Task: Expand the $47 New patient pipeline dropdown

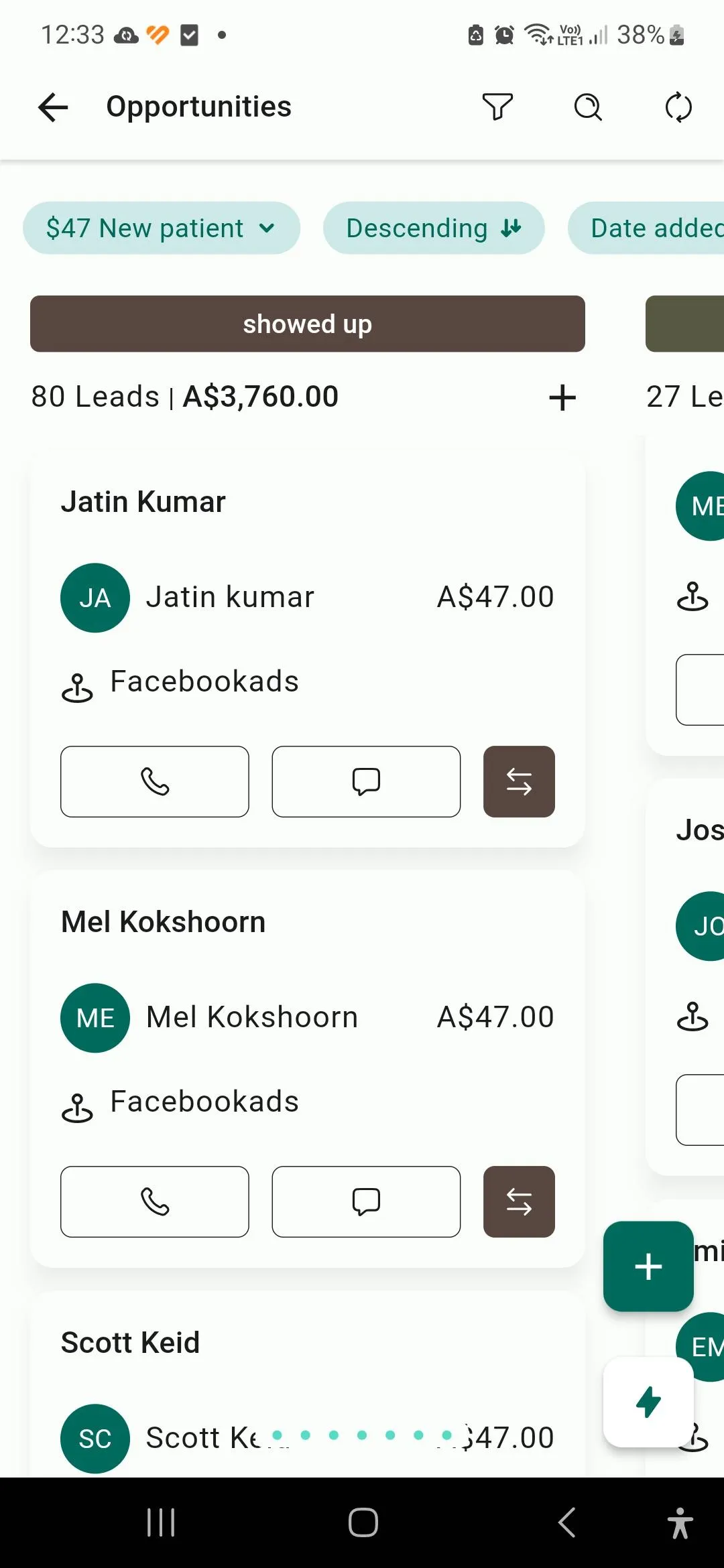Action: pos(161,228)
